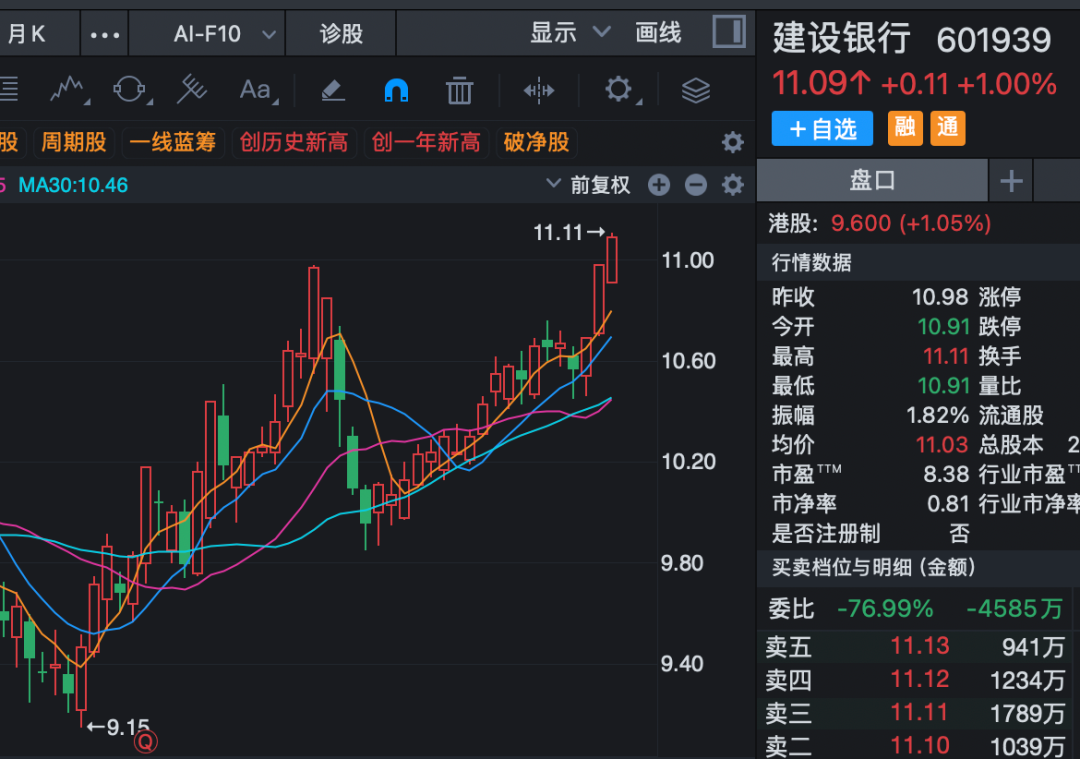Click the 行情数据 section header
Viewport: 1080px width, 759px height.
(x=811, y=262)
